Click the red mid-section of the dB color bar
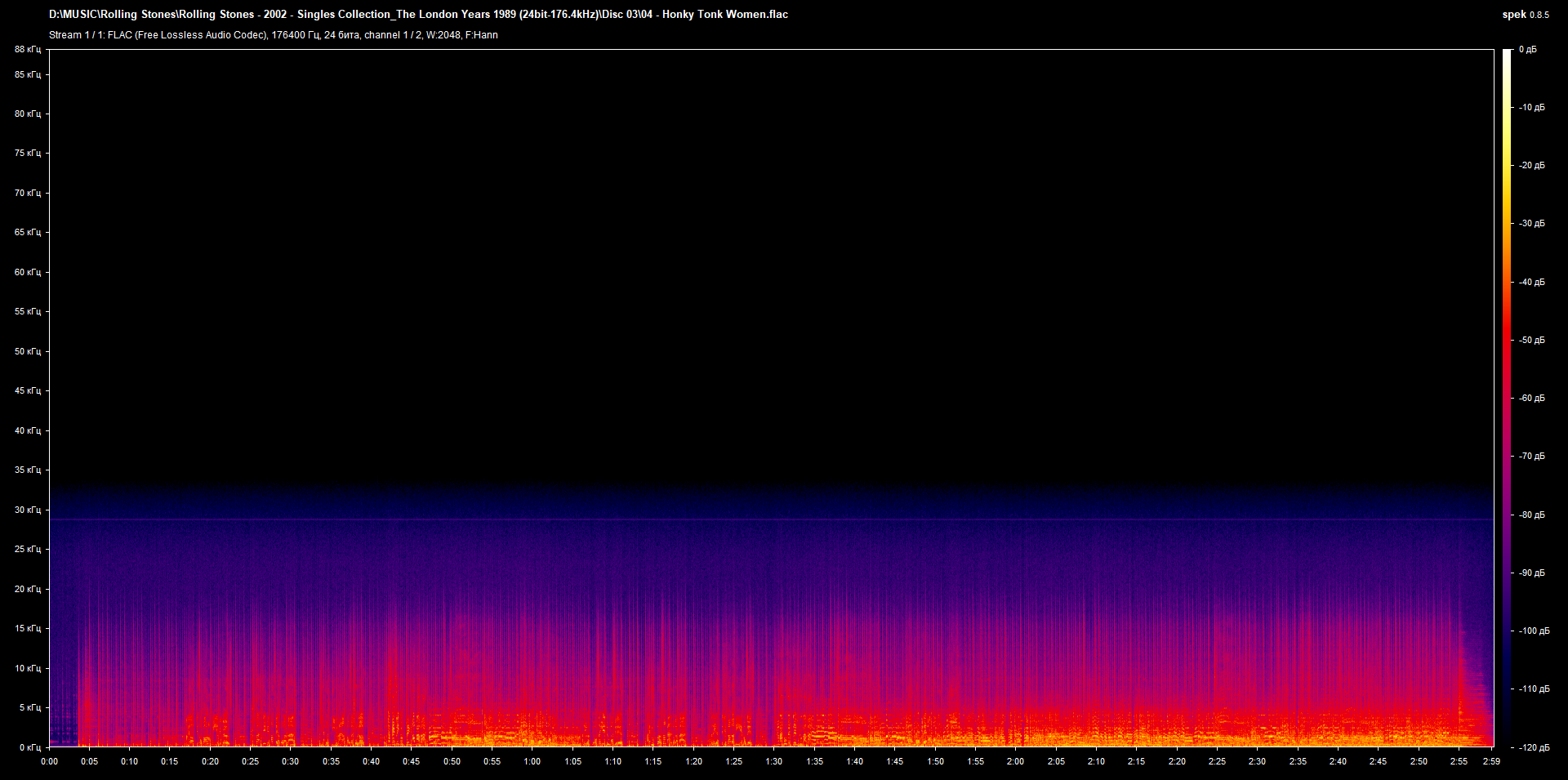 point(1508,343)
